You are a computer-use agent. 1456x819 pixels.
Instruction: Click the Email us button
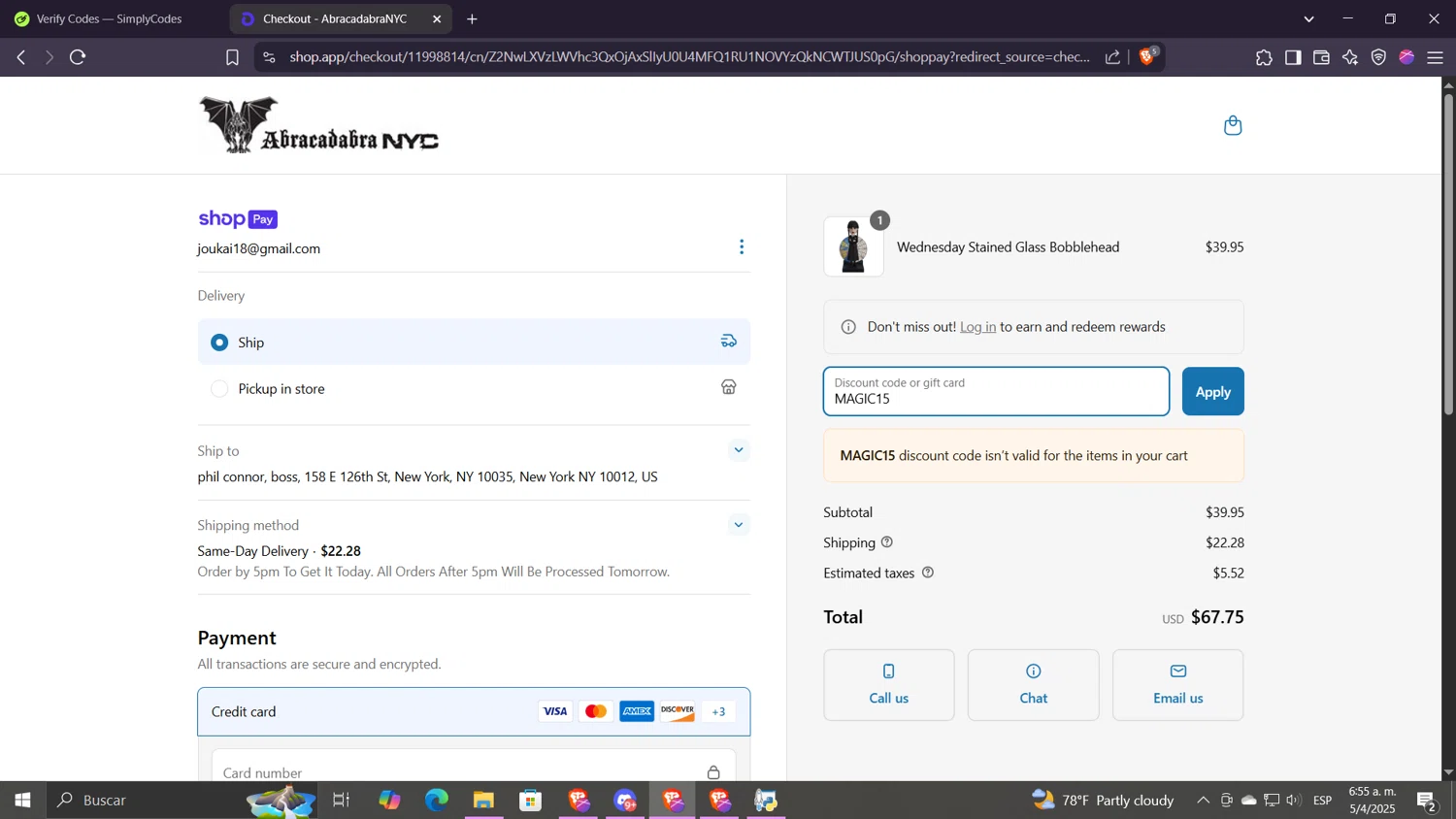pyautogui.click(x=1177, y=685)
